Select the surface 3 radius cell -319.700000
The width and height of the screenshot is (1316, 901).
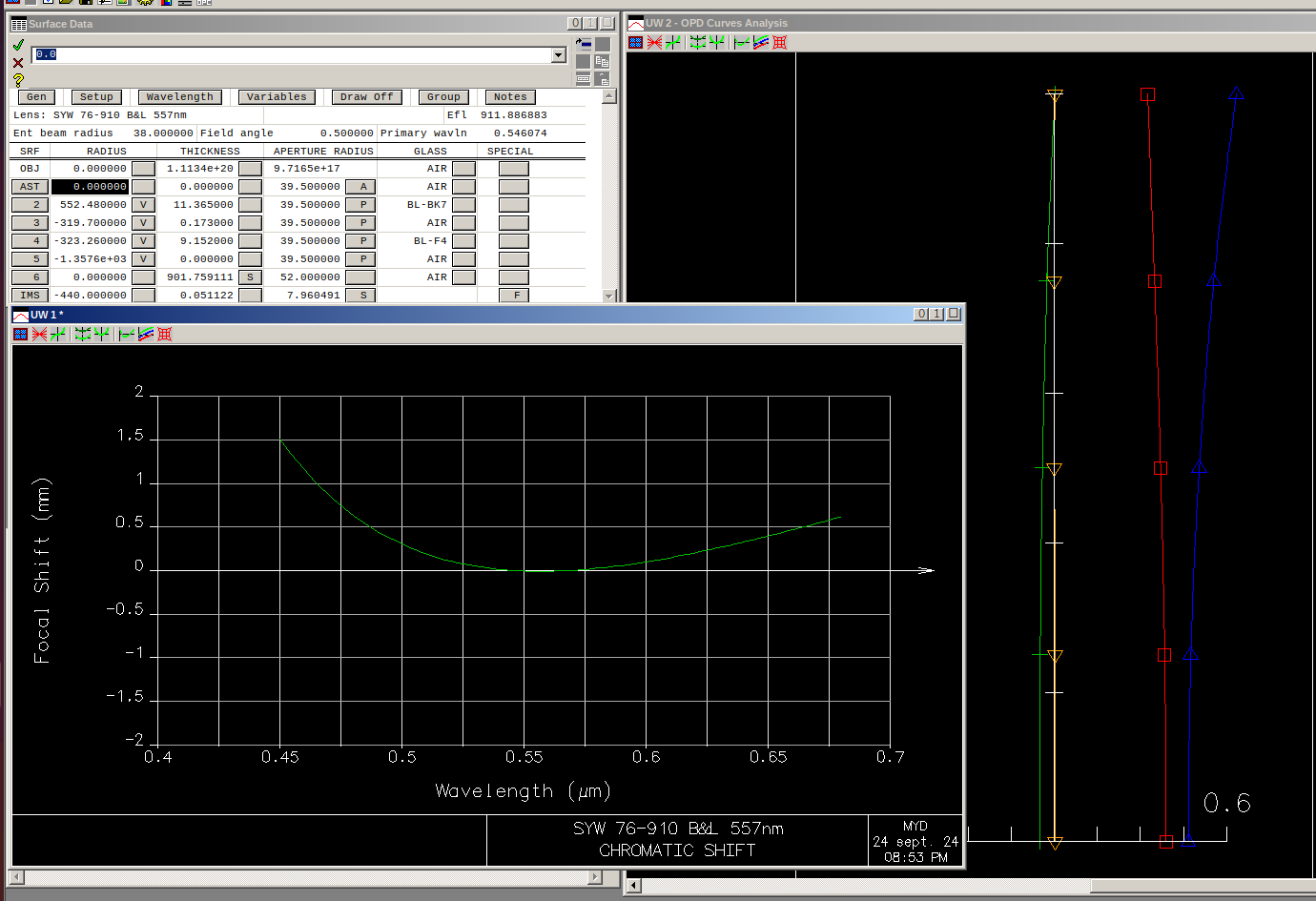point(90,223)
